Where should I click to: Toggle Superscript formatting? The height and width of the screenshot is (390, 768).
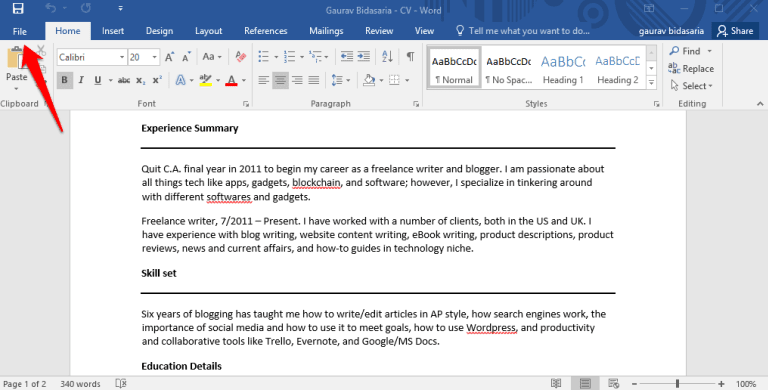pos(157,80)
